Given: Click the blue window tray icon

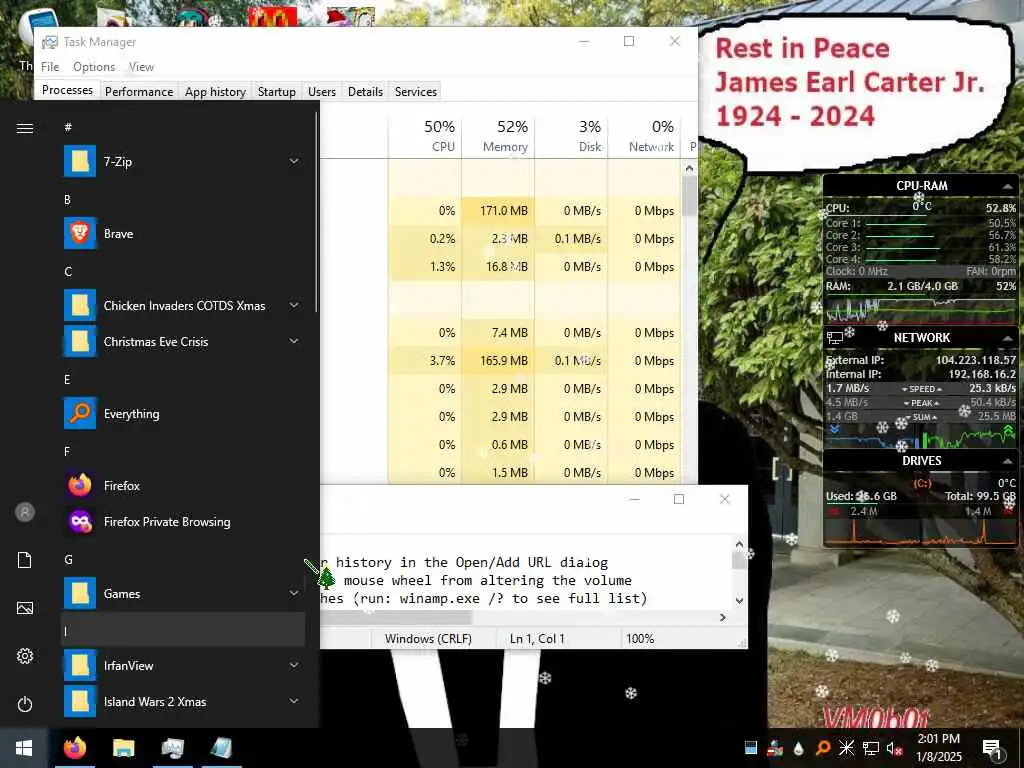Looking at the screenshot, I should click(751, 748).
